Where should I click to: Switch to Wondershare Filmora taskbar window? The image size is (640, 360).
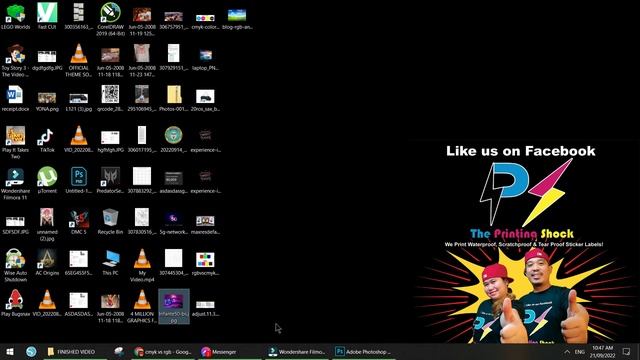coord(297,351)
